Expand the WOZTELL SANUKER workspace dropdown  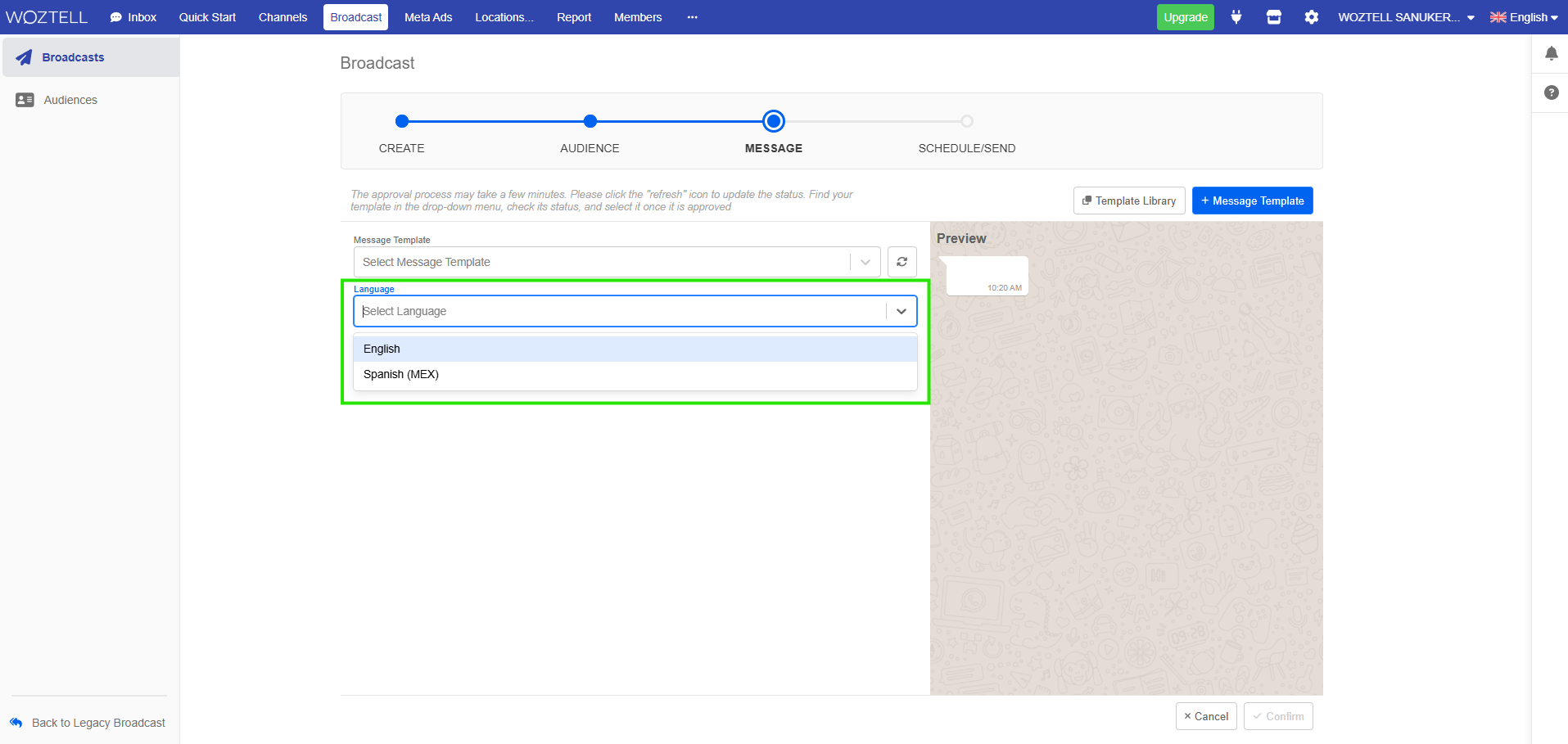tap(1403, 16)
